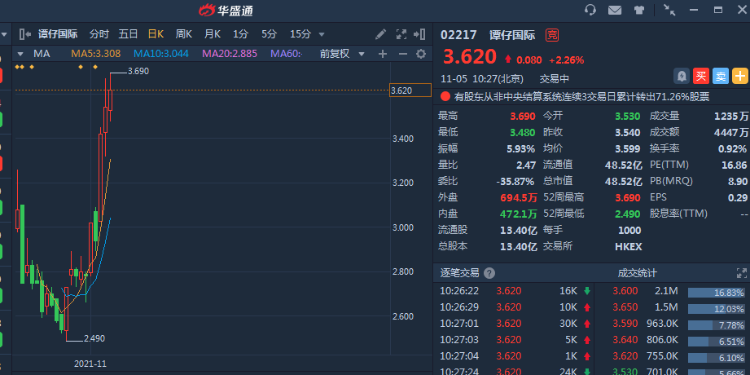750x375 pixels.
Task: Switch to 5分 five-minute chart
Action: click(269, 34)
